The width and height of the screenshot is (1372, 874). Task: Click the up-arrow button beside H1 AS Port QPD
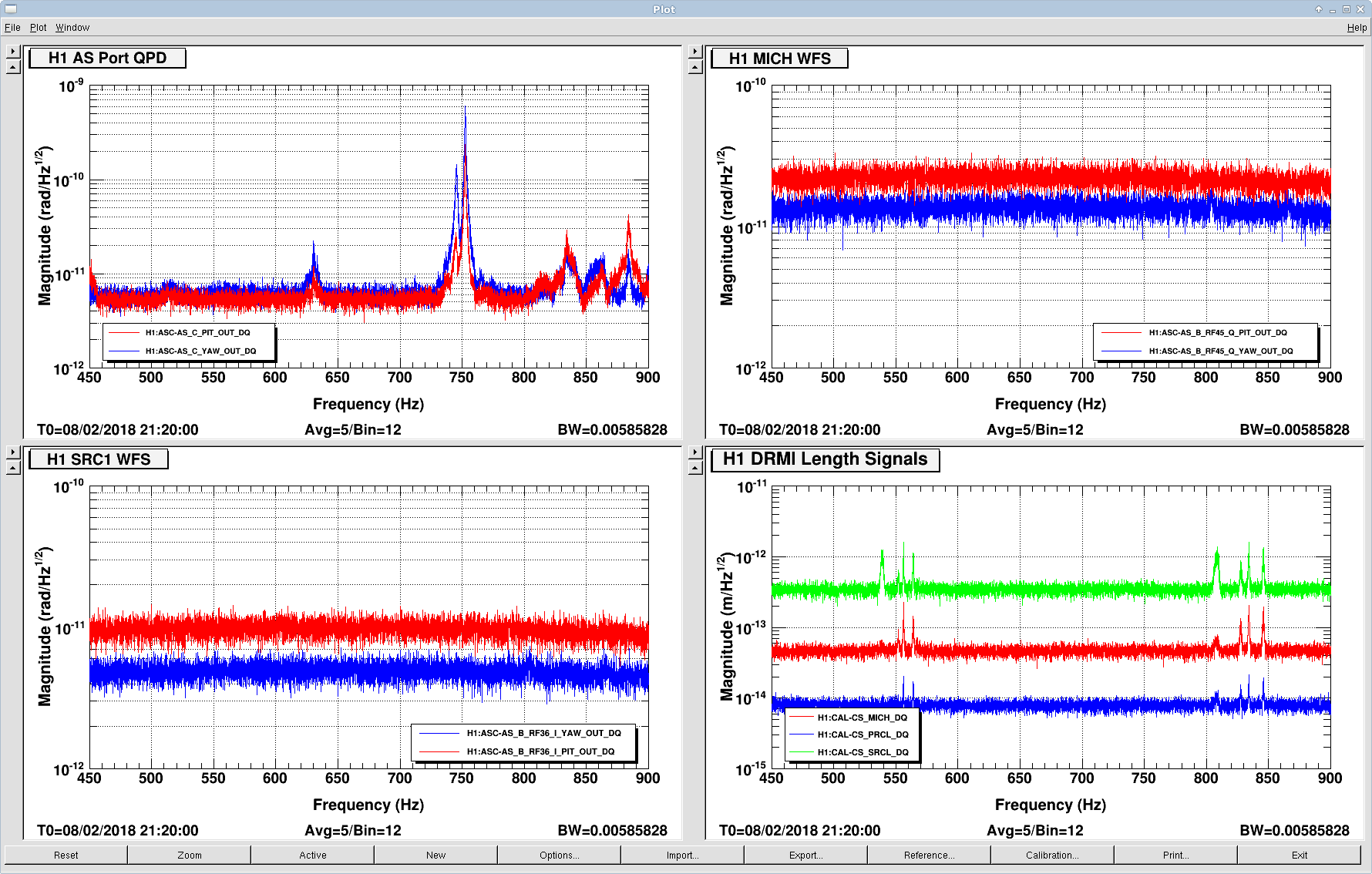pos(13,67)
